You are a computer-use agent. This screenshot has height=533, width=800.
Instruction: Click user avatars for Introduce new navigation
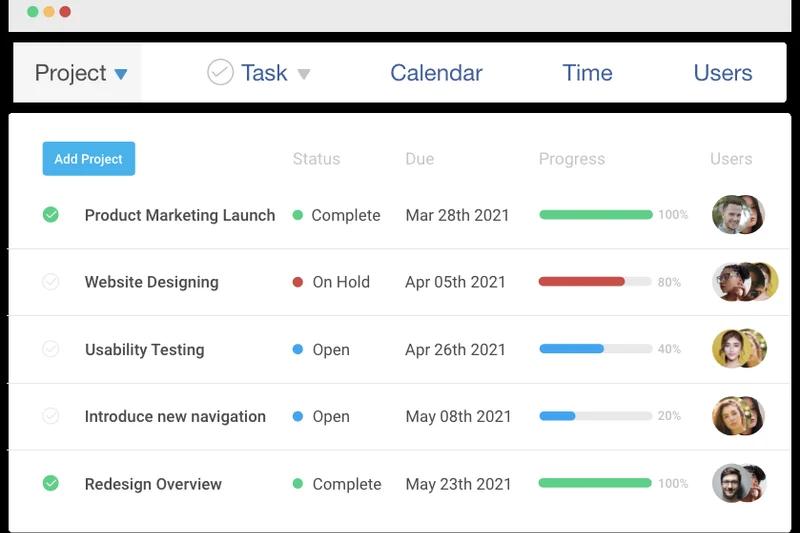[x=738, y=416]
